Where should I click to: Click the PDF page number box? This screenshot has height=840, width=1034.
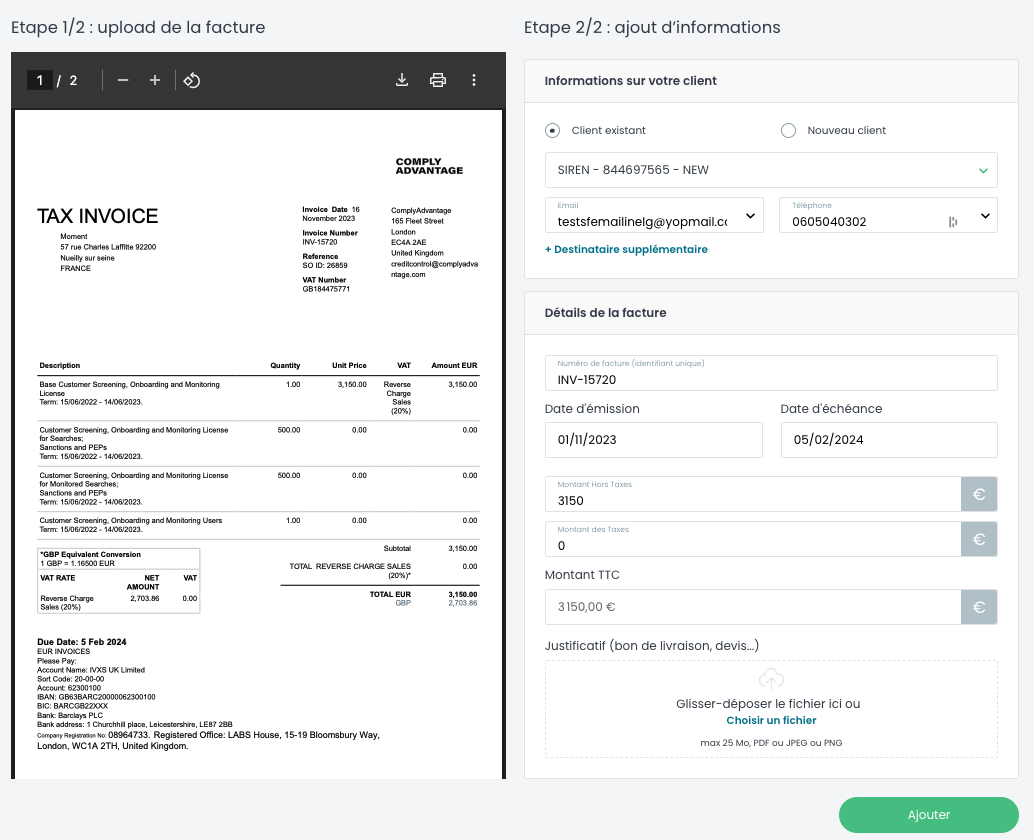(40, 80)
